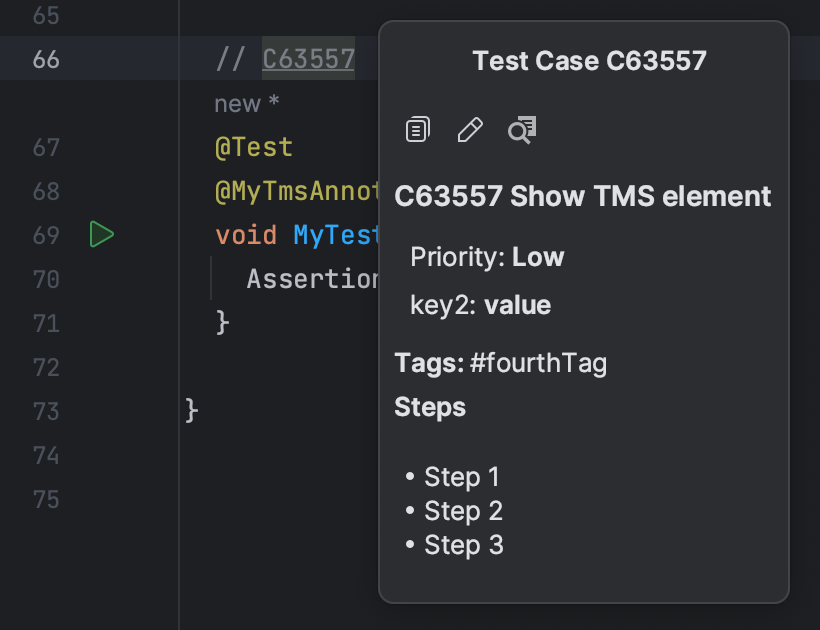
Task: Select the Test Case C63557 popup title
Action: tap(588, 60)
